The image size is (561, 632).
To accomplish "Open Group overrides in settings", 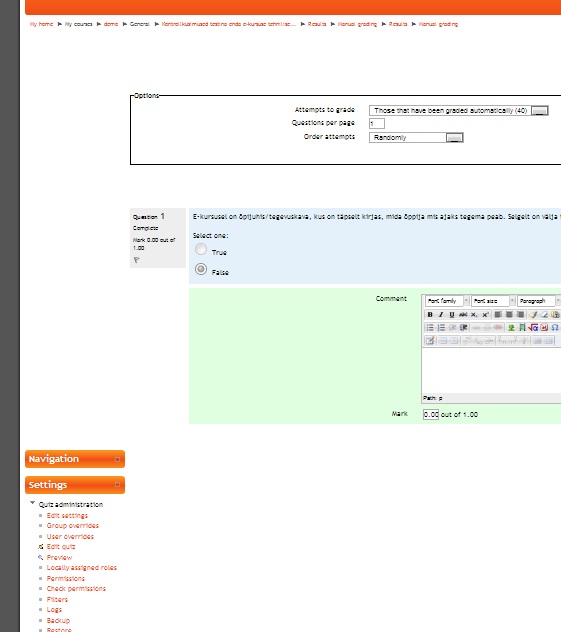I will 73,526.
